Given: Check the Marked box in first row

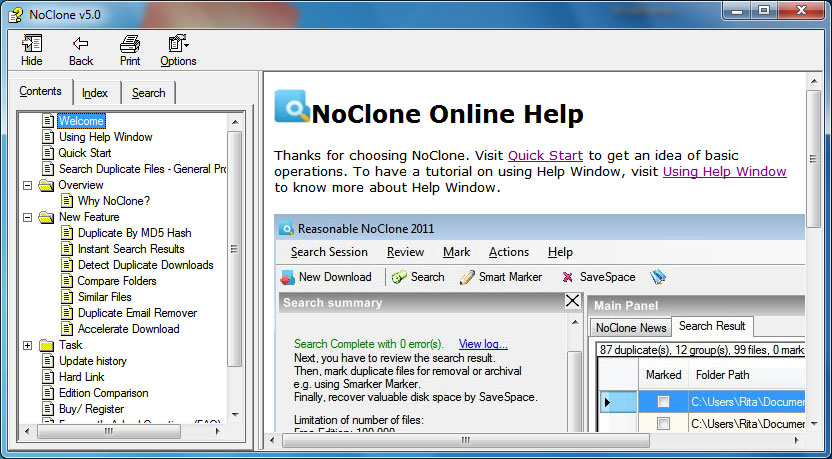Looking at the screenshot, I should pyautogui.click(x=663, y=402).
